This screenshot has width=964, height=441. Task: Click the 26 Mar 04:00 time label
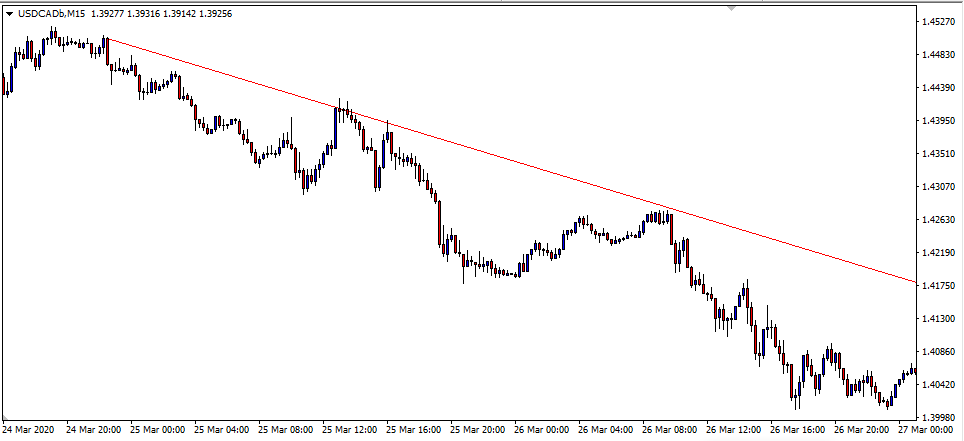coord(605,428)
